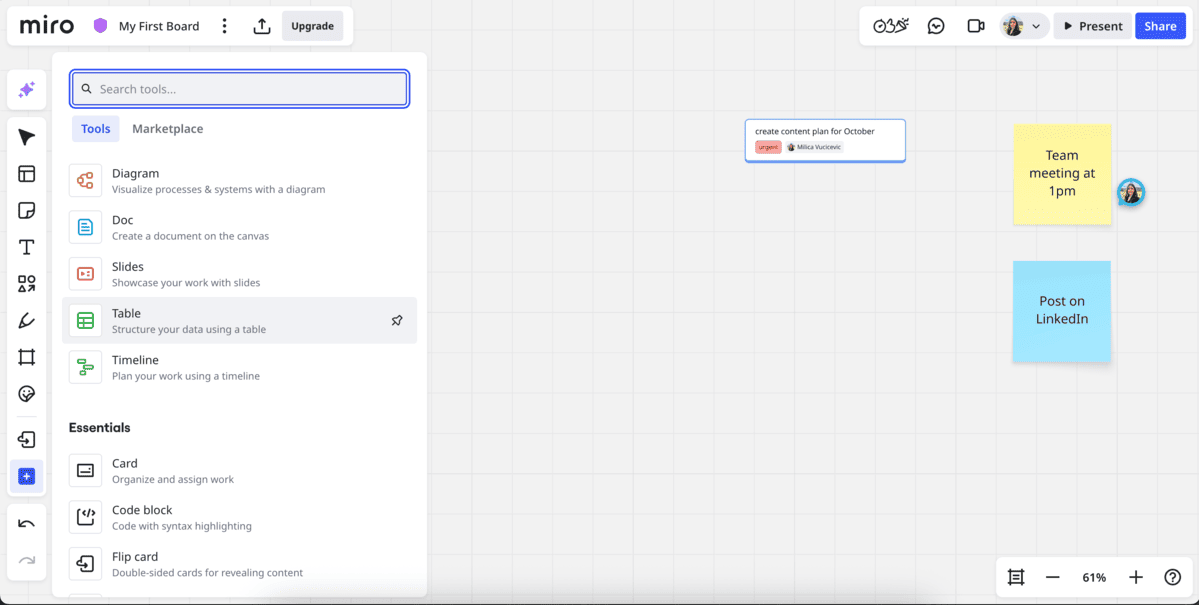Open board options three-dot menu
This screenshot has height=605, width=1199.
tap(224, 26)
